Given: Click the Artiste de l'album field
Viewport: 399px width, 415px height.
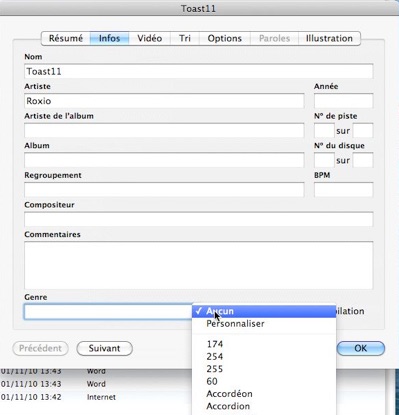Looking at the screenshot, I should pos(164,130).
